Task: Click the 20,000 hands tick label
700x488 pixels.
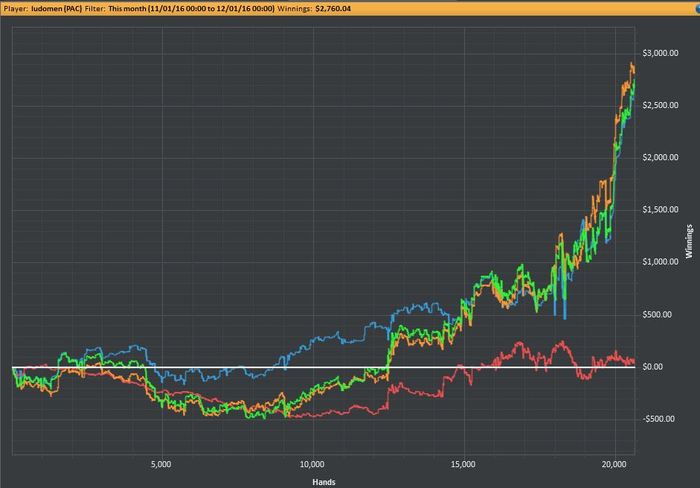Action: tap(613, 464)
